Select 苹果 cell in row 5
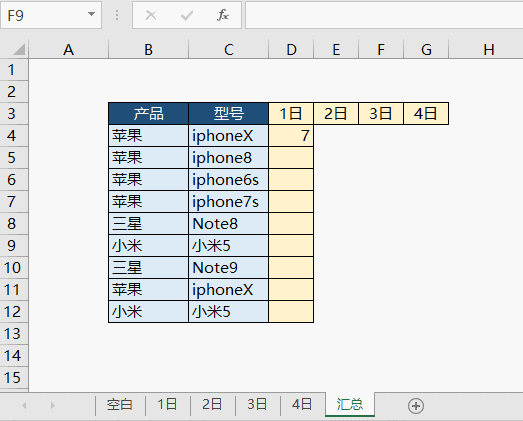This screenshot has height=421, width=523. (x=148, y=158)
